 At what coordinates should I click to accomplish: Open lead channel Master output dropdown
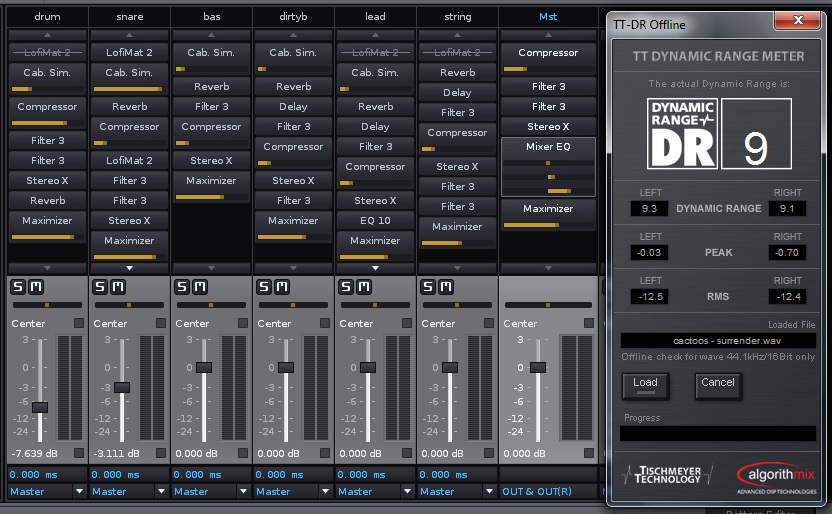[x=408, y=491]
